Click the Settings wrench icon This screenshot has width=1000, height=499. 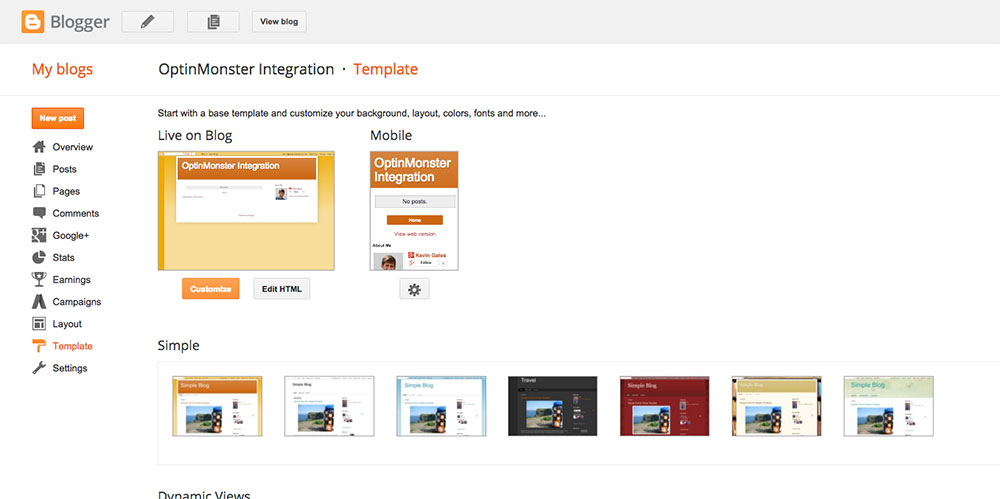(39, 368)
